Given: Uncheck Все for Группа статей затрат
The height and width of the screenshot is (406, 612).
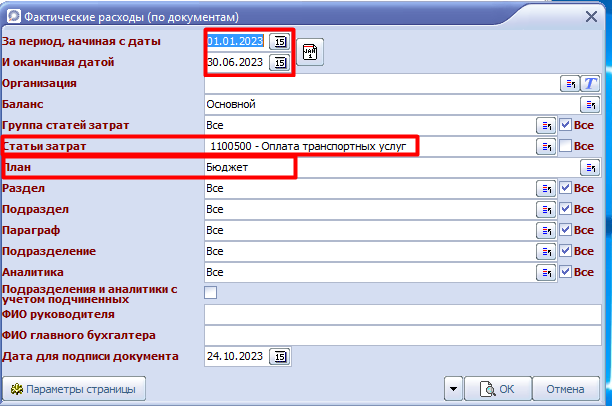Looking at the screenshot, I should click(x=565, y=125).
